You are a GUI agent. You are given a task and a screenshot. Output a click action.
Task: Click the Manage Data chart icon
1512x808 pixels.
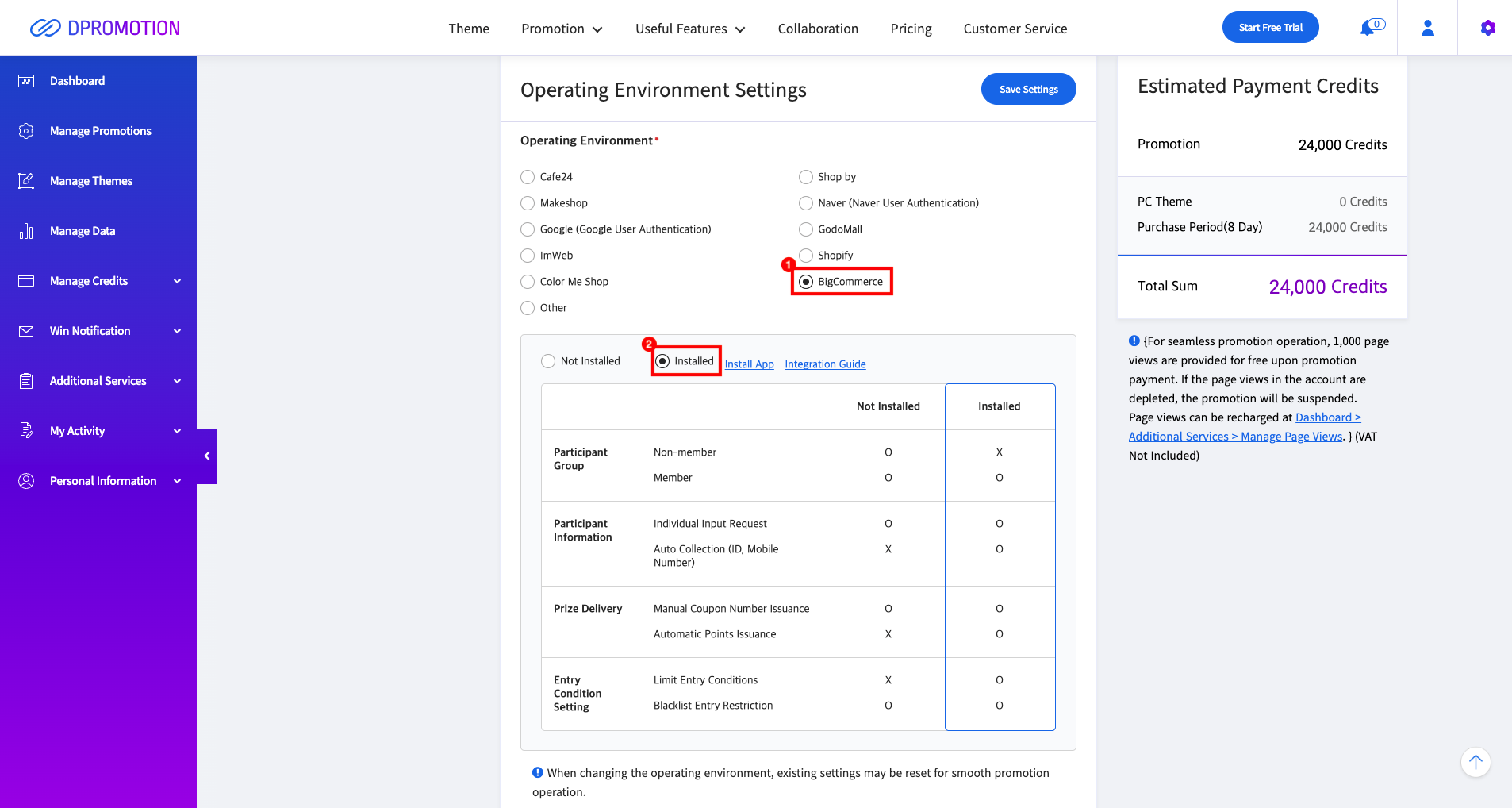26,231
